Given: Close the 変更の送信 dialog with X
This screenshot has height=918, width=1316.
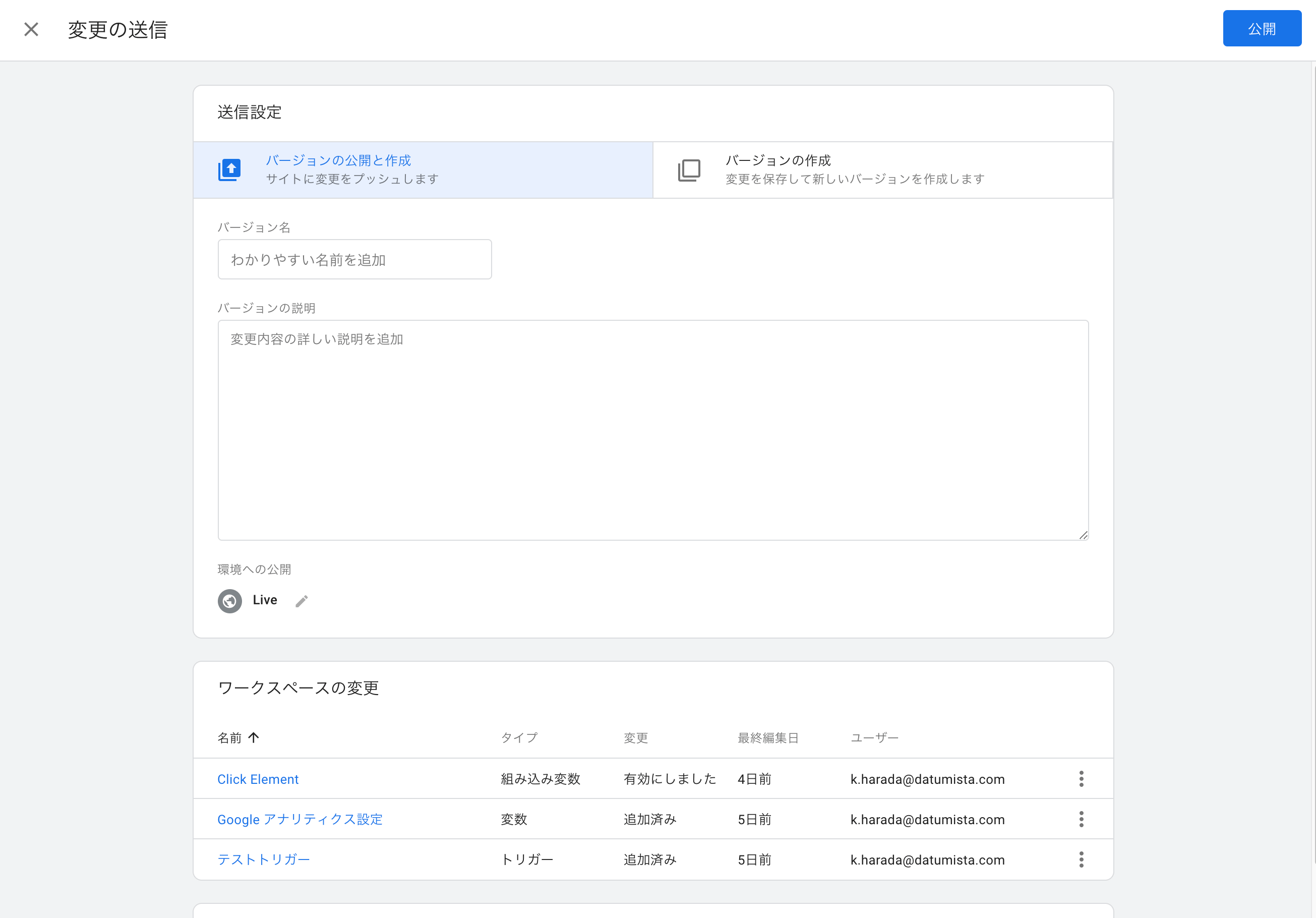Looking at the screenshot, I should pos(32,29).
